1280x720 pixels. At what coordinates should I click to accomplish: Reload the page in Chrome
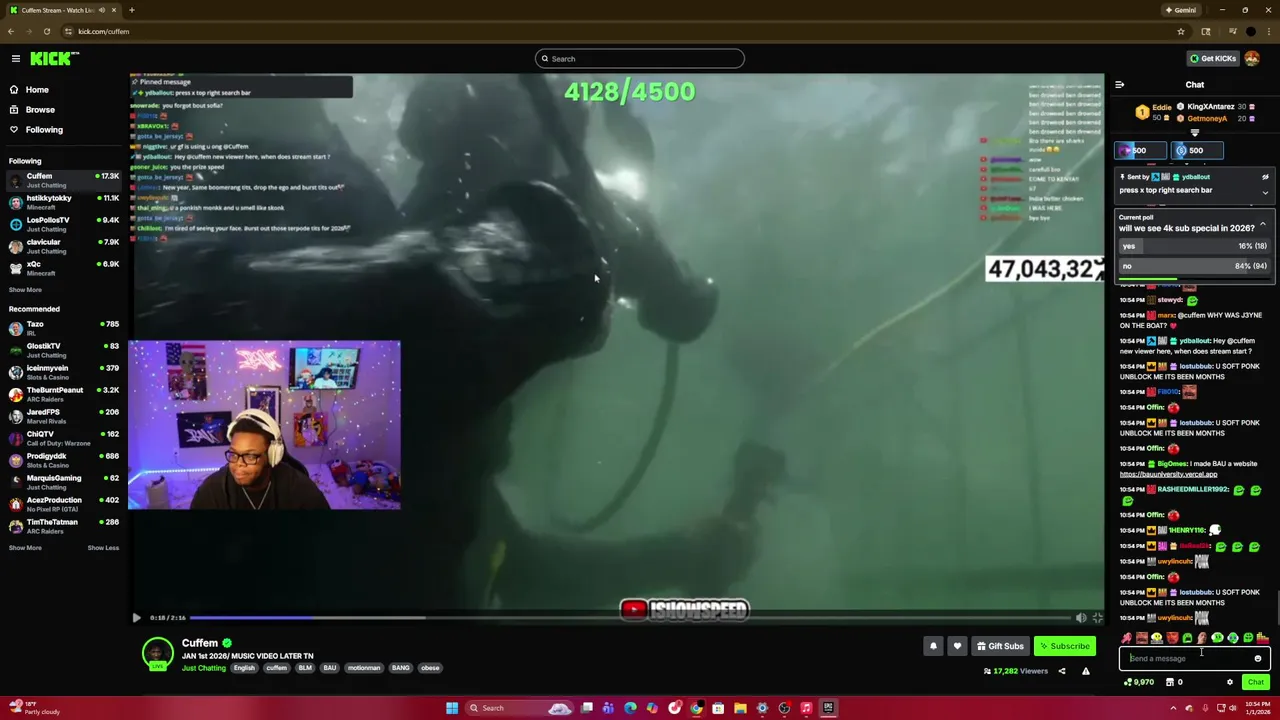(46, 31)
